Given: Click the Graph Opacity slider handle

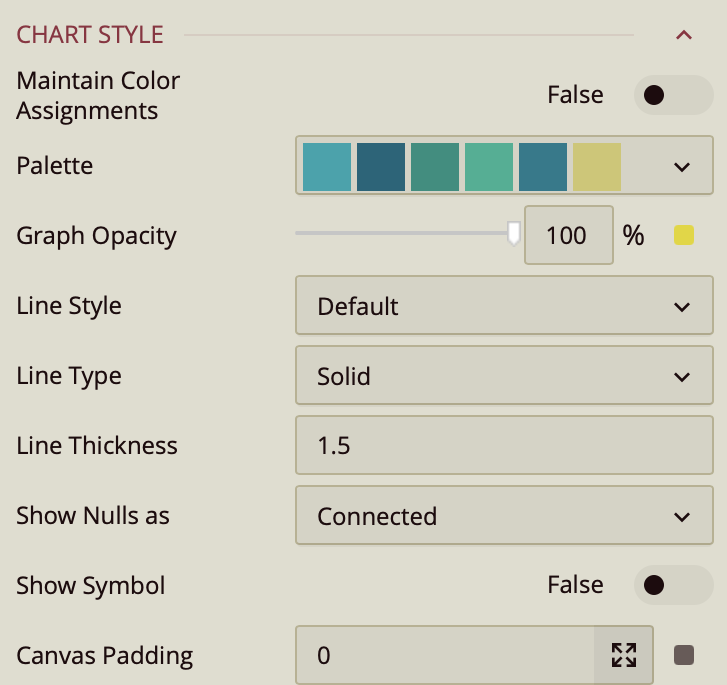Looking at the screenshot, I should [514, 233].
